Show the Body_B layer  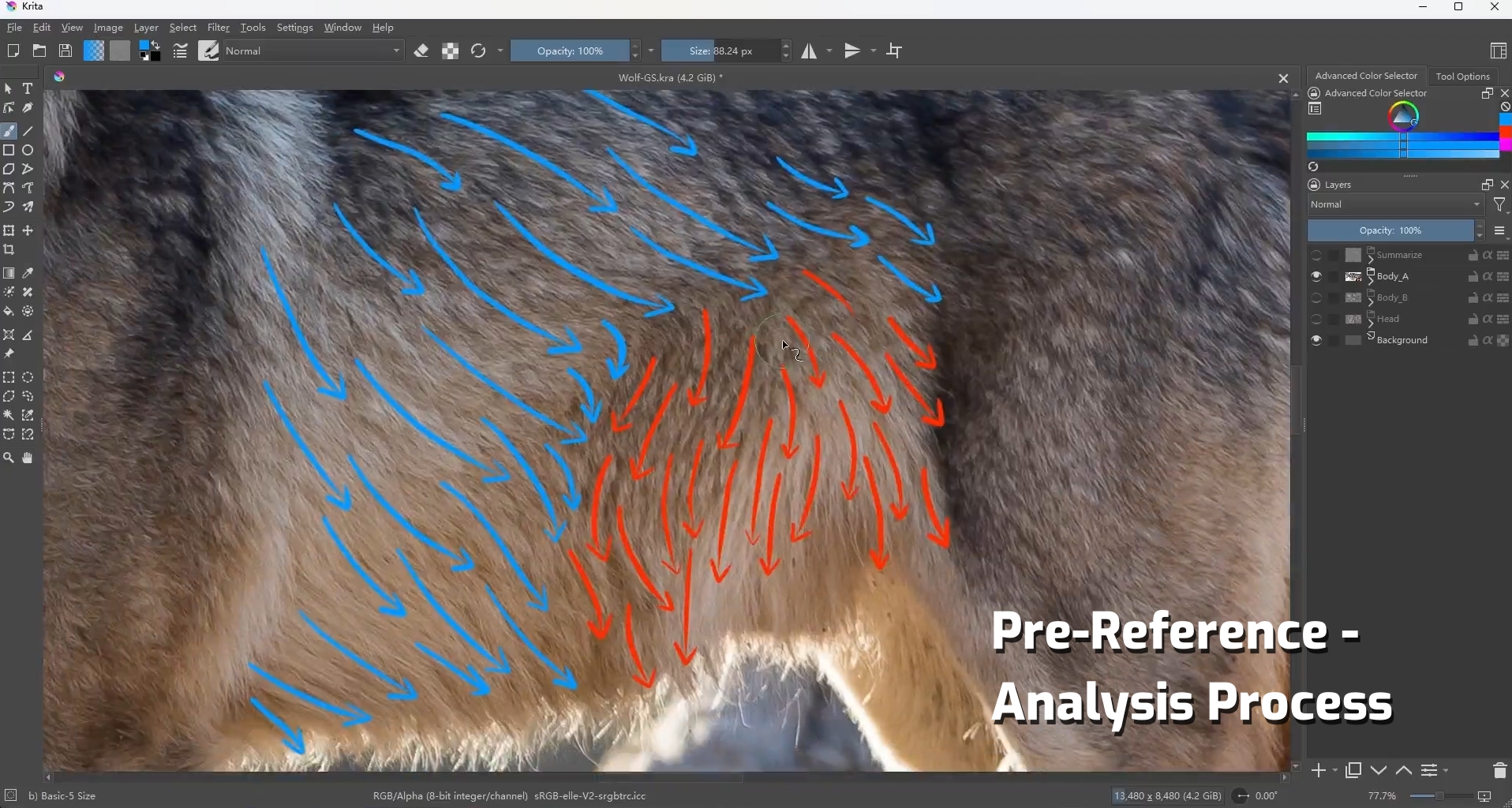[1317, 298]
